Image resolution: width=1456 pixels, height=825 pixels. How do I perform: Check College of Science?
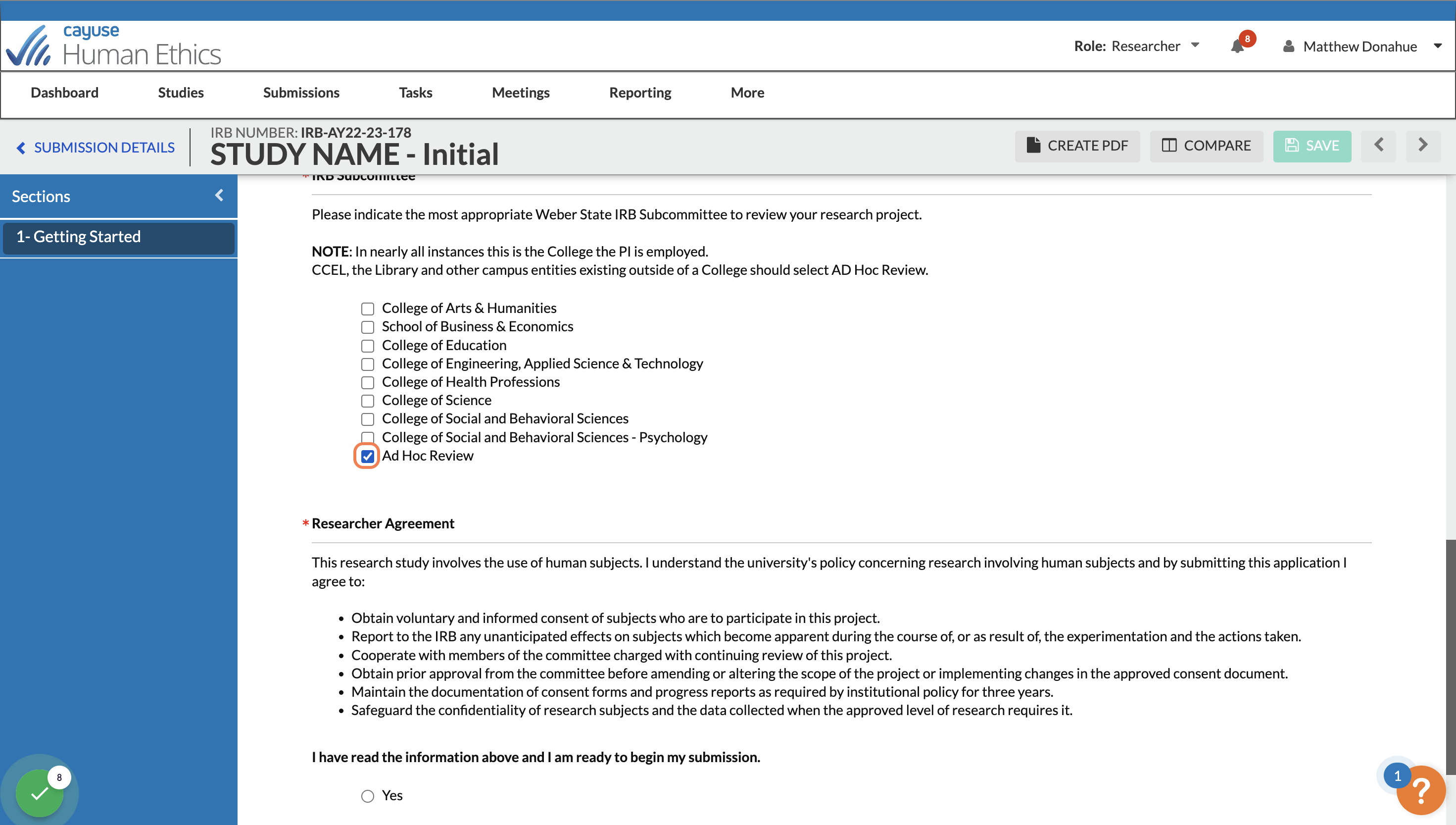367,401
